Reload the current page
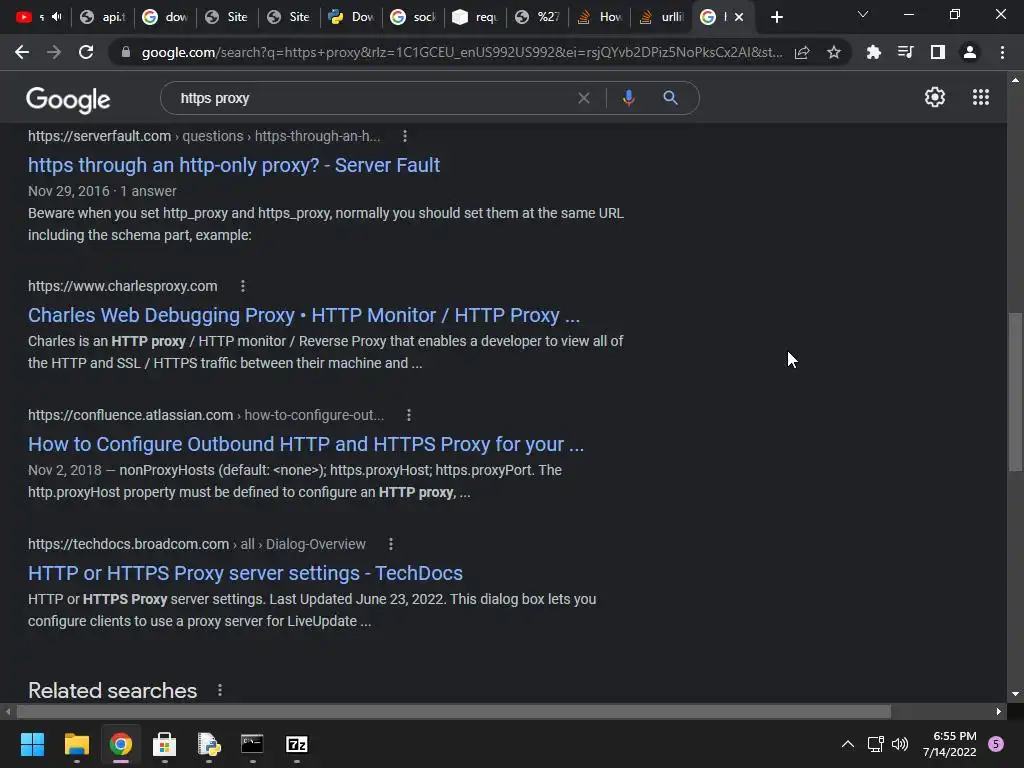1024x768 pixels. (x=86, y=52)
